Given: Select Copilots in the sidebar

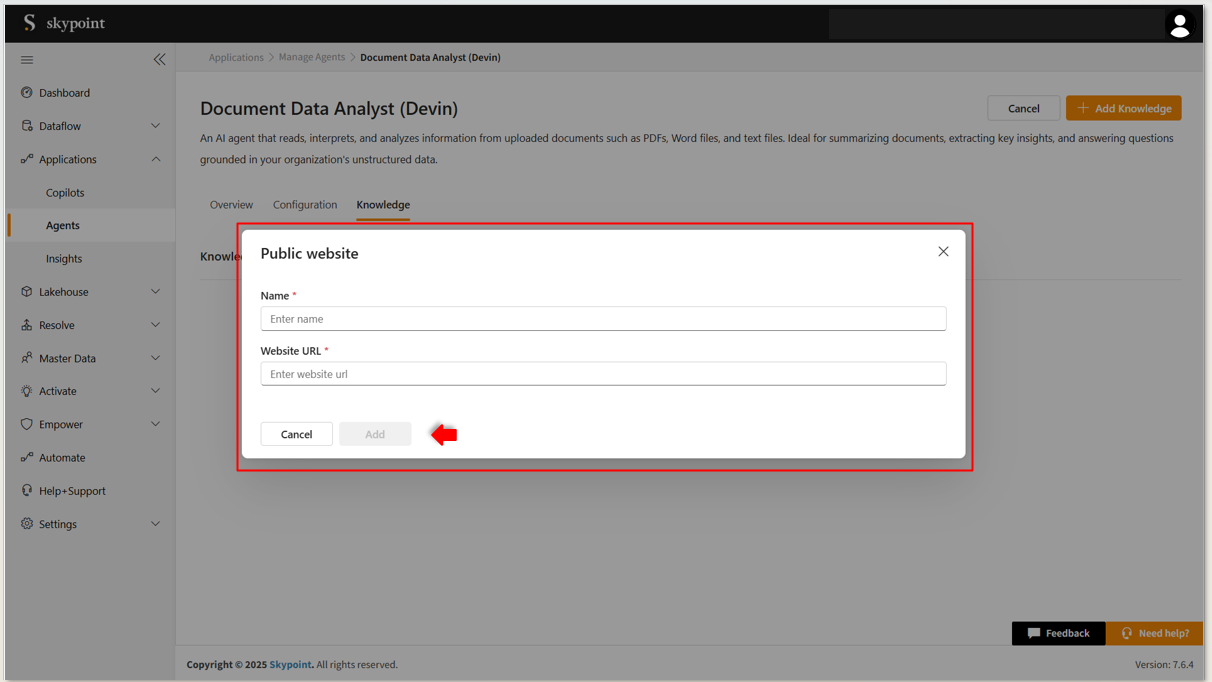Looking at the screenshot, I should click(65, 193).
